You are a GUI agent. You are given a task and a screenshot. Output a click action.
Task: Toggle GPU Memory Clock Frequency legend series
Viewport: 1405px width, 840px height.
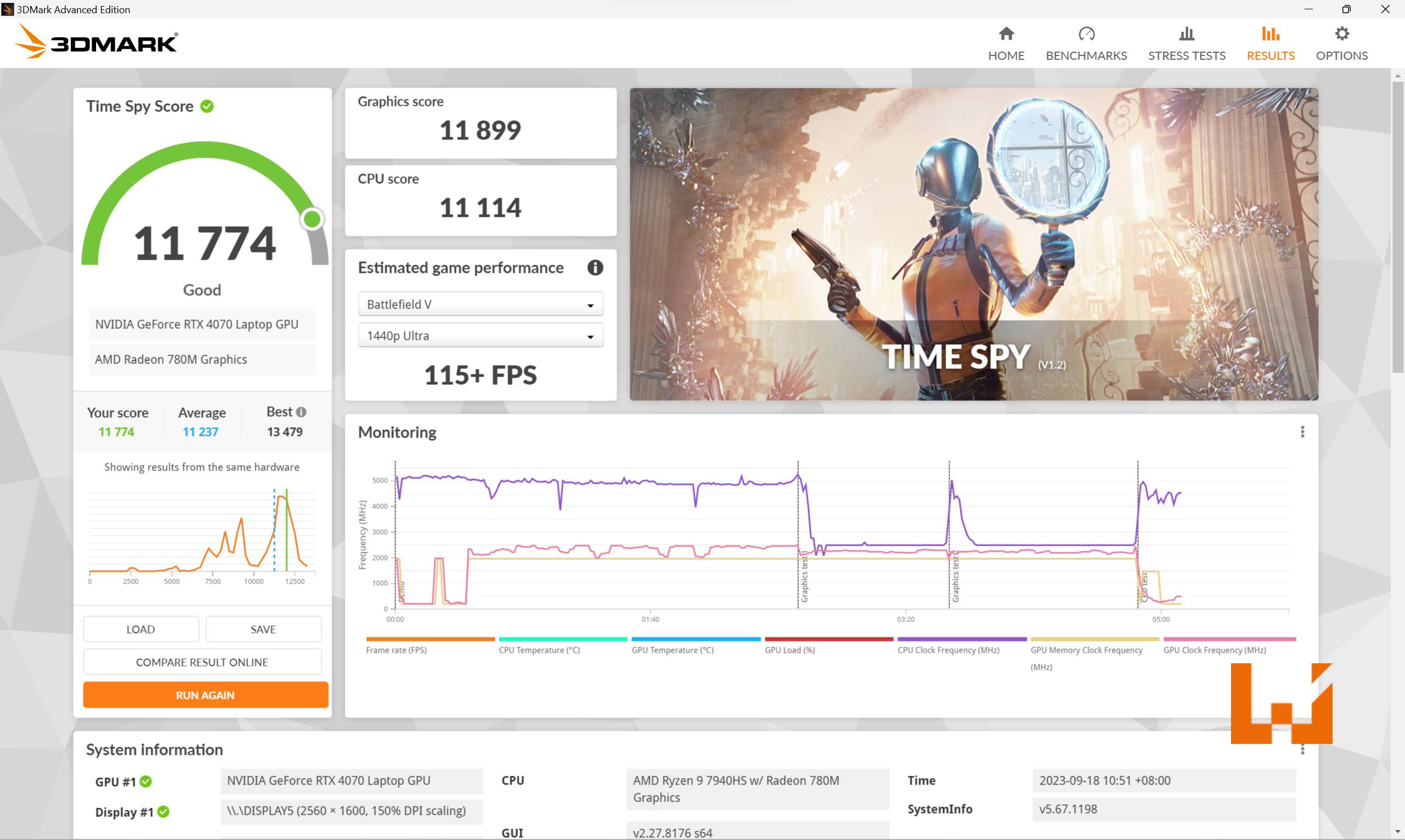coord(1094,654)
